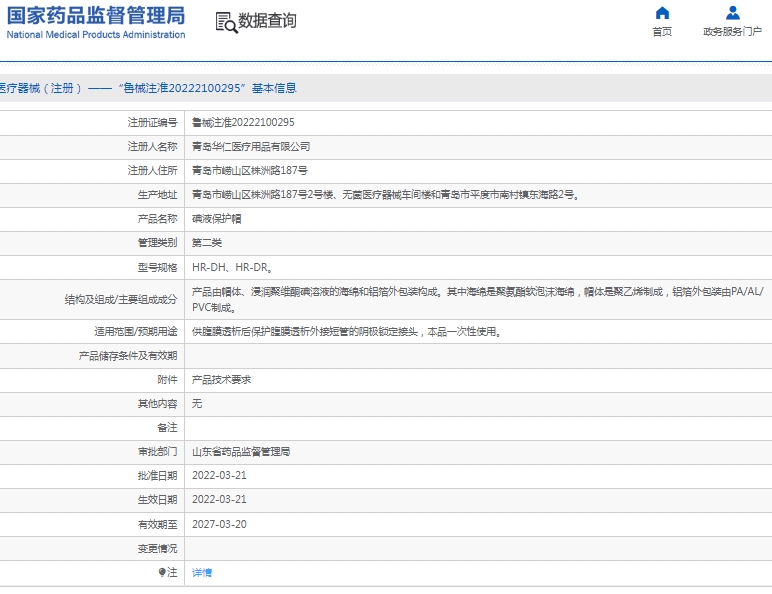Click the 管理类别 label
Viewport: 772px width, 594px height.
157,243
